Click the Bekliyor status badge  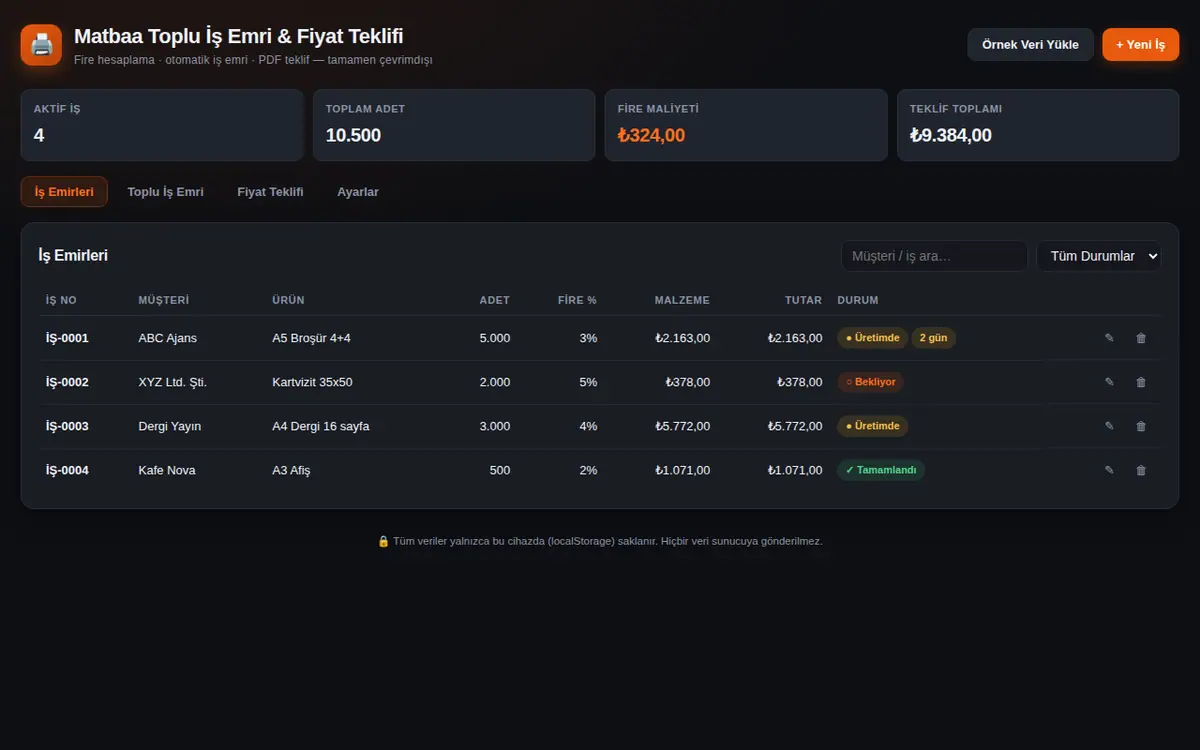pyautogui.click(x=871, y=382)
